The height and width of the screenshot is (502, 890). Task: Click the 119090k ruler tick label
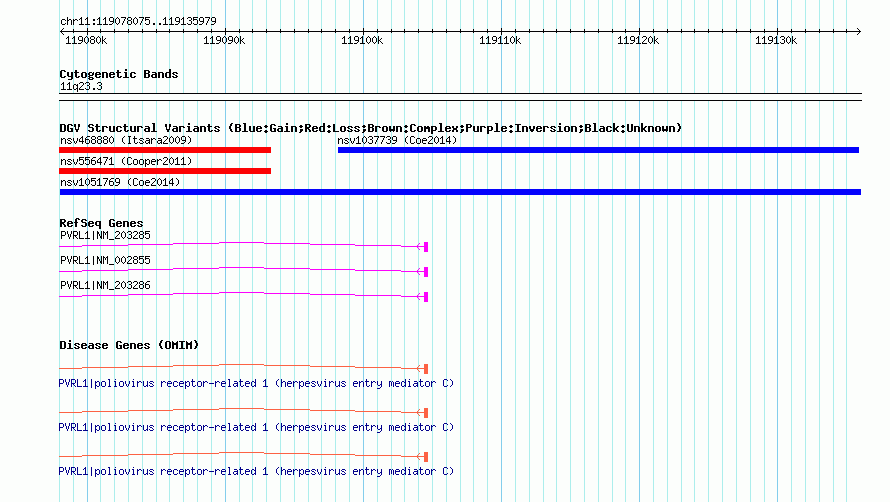[224, 40]
